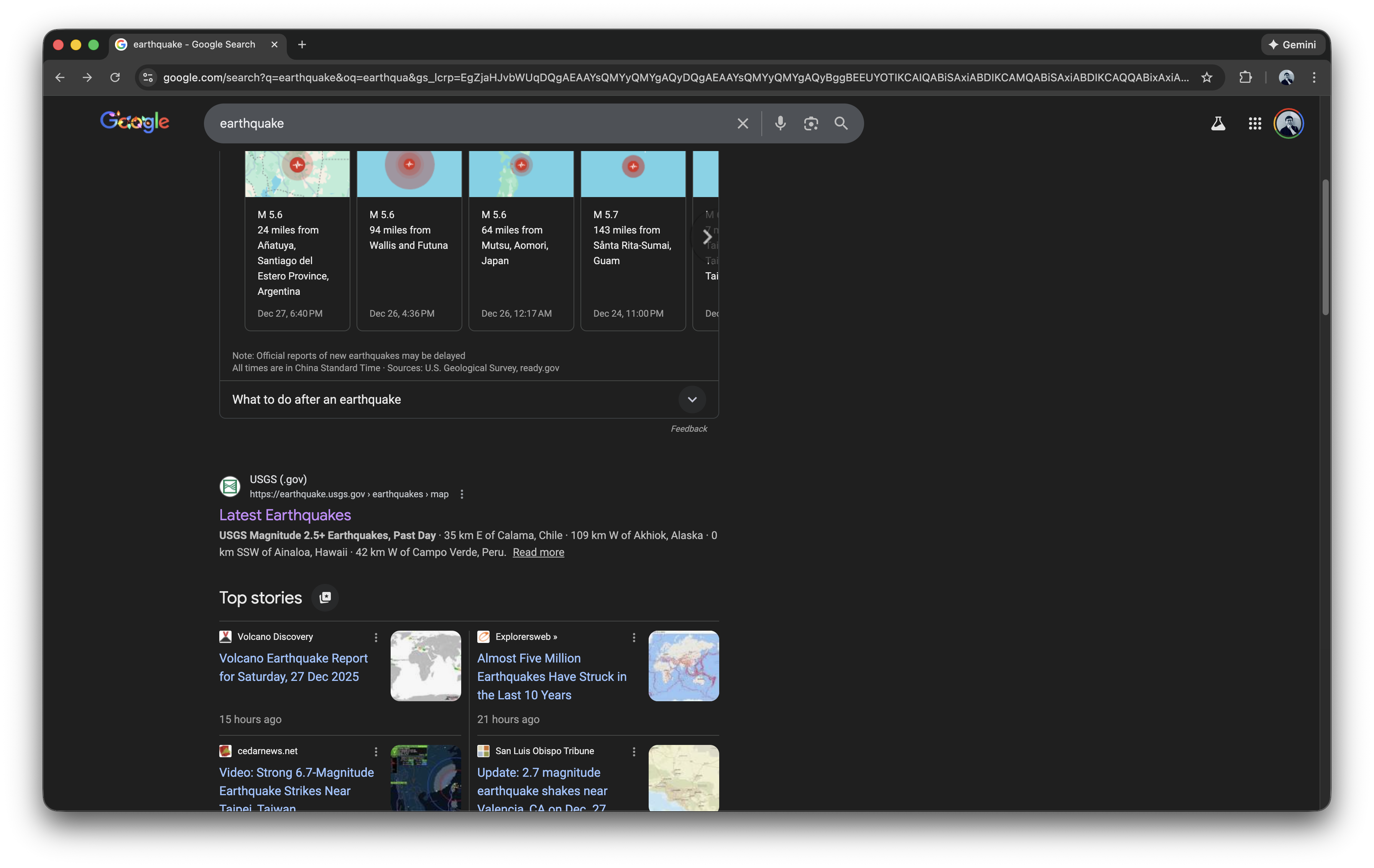Open the Google Account avatar

click(x=1289, y=123)
